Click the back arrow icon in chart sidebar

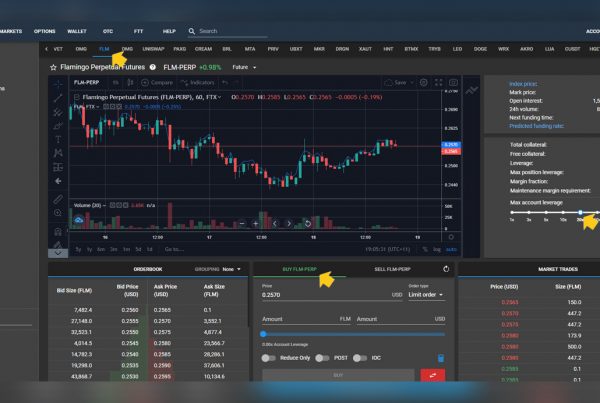[58, 181]
